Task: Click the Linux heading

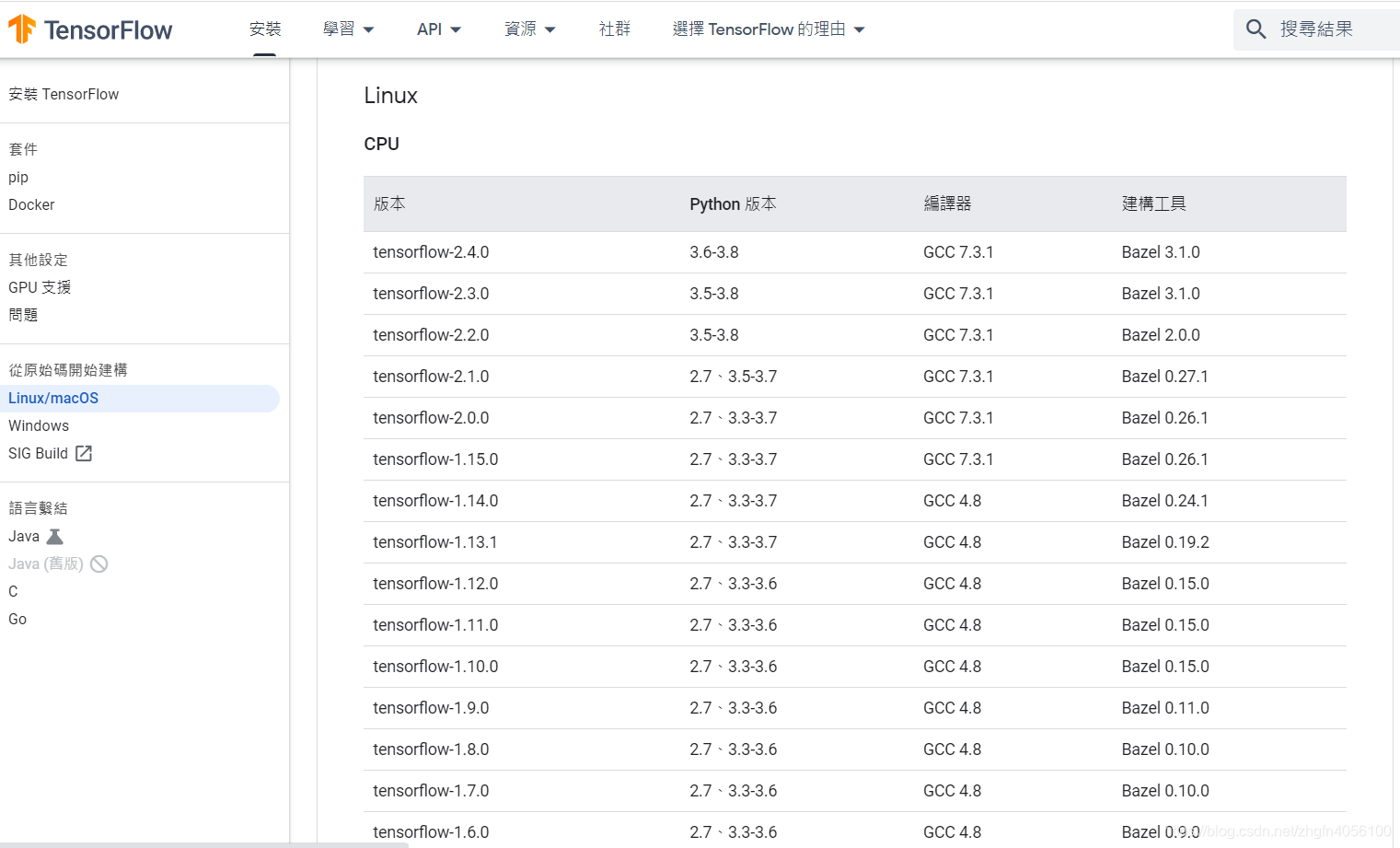Action: pyautogui.click(x=390, y=96)
